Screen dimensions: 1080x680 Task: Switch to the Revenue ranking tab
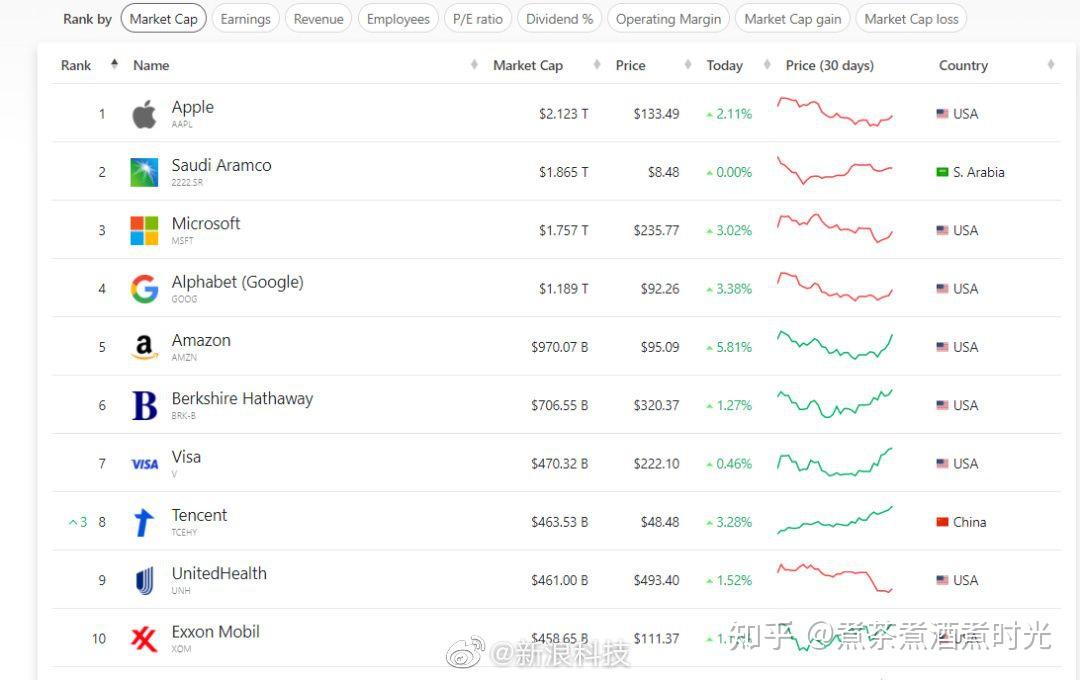[x=318, y=19]
